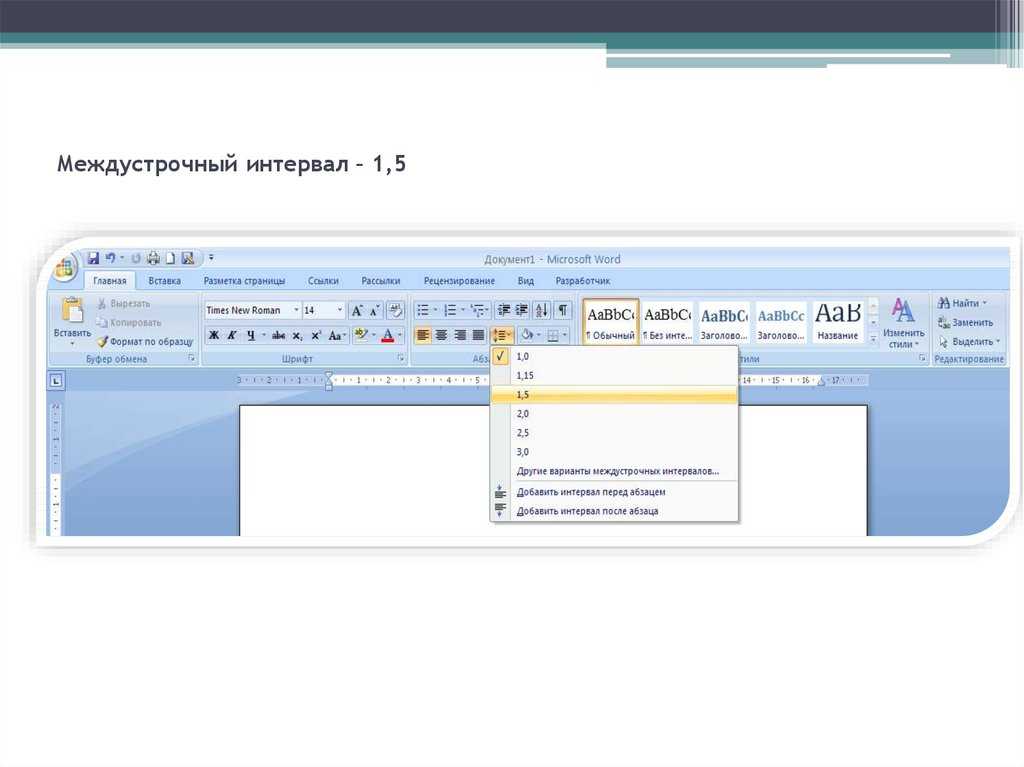The width and height of the screenshot is (1024, 767).
Task: Toggle bold Ж formatting
Action: click(214, 336)
